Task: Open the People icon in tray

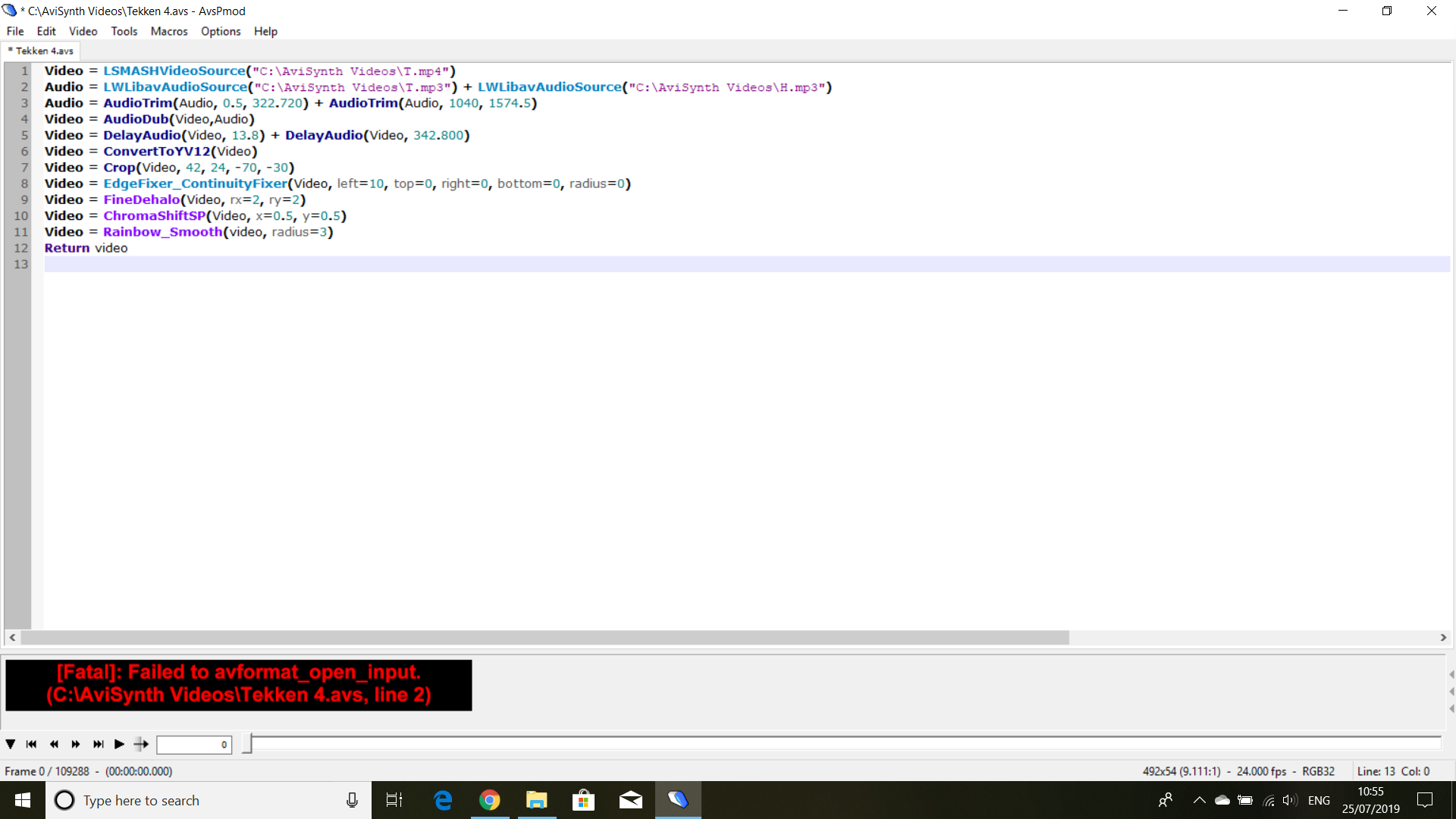Action: (1166, 800)
